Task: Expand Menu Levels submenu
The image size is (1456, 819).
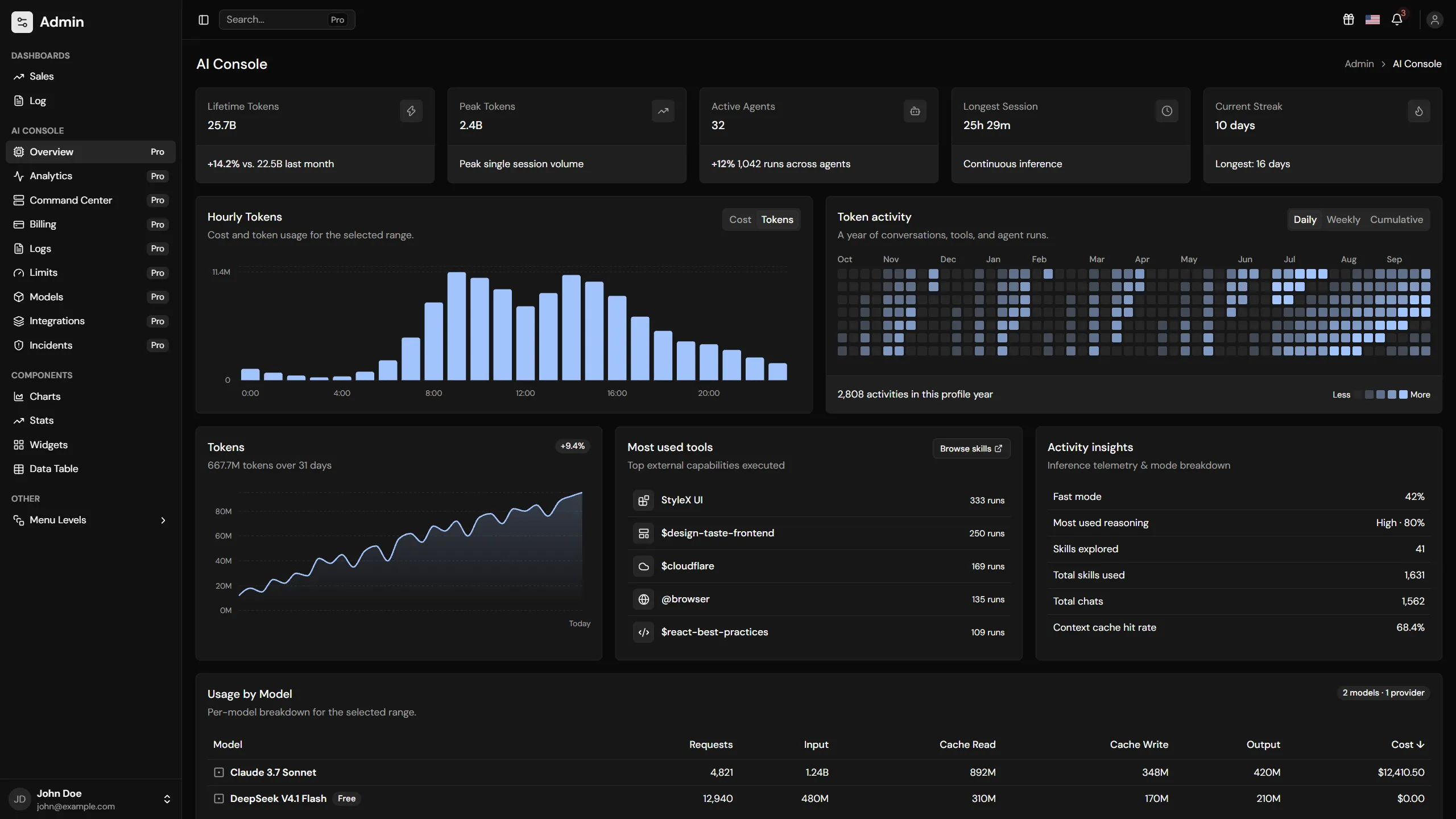Action: click(91, 520)
